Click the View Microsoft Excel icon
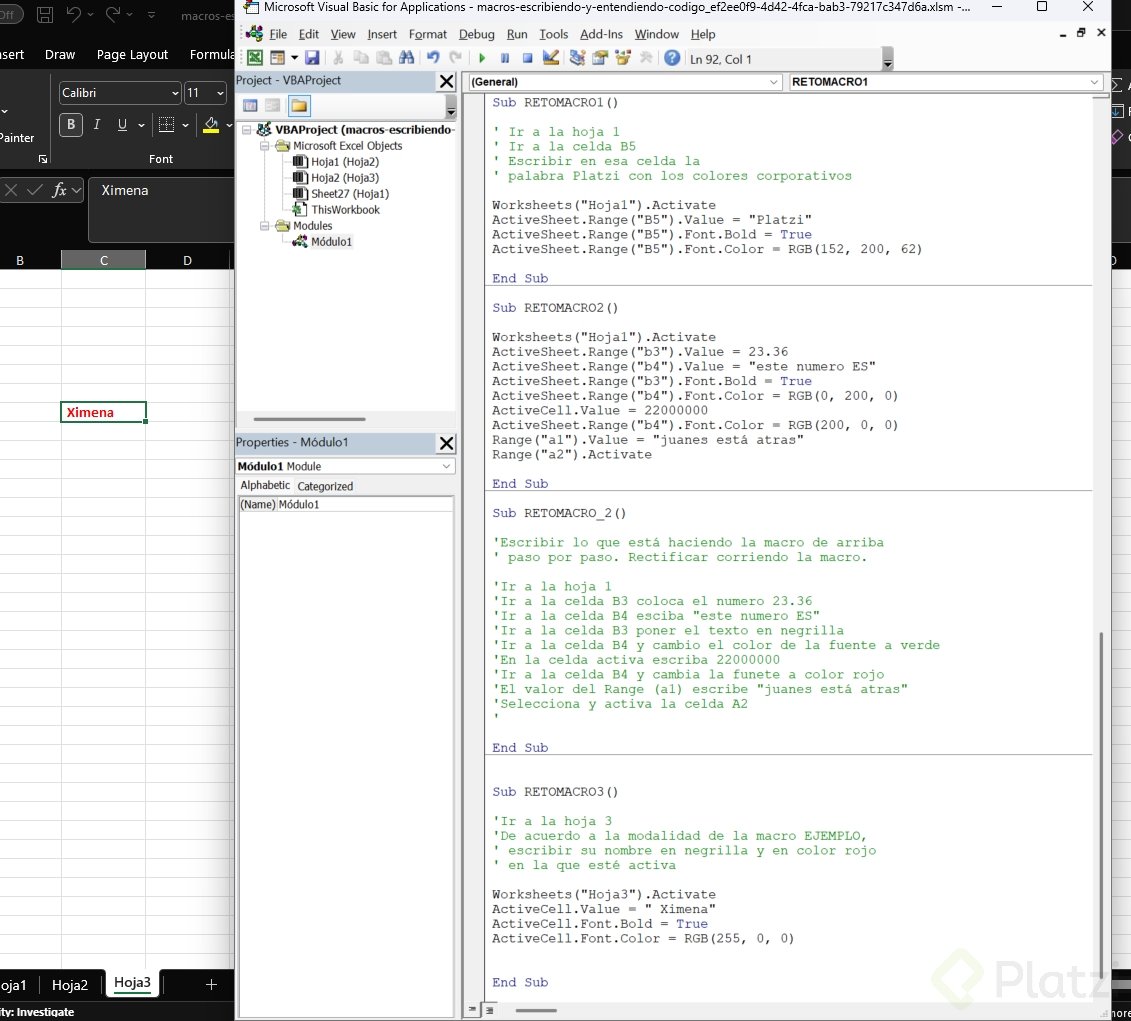Screen dimensions: 1131x1021 click(255, 59)
